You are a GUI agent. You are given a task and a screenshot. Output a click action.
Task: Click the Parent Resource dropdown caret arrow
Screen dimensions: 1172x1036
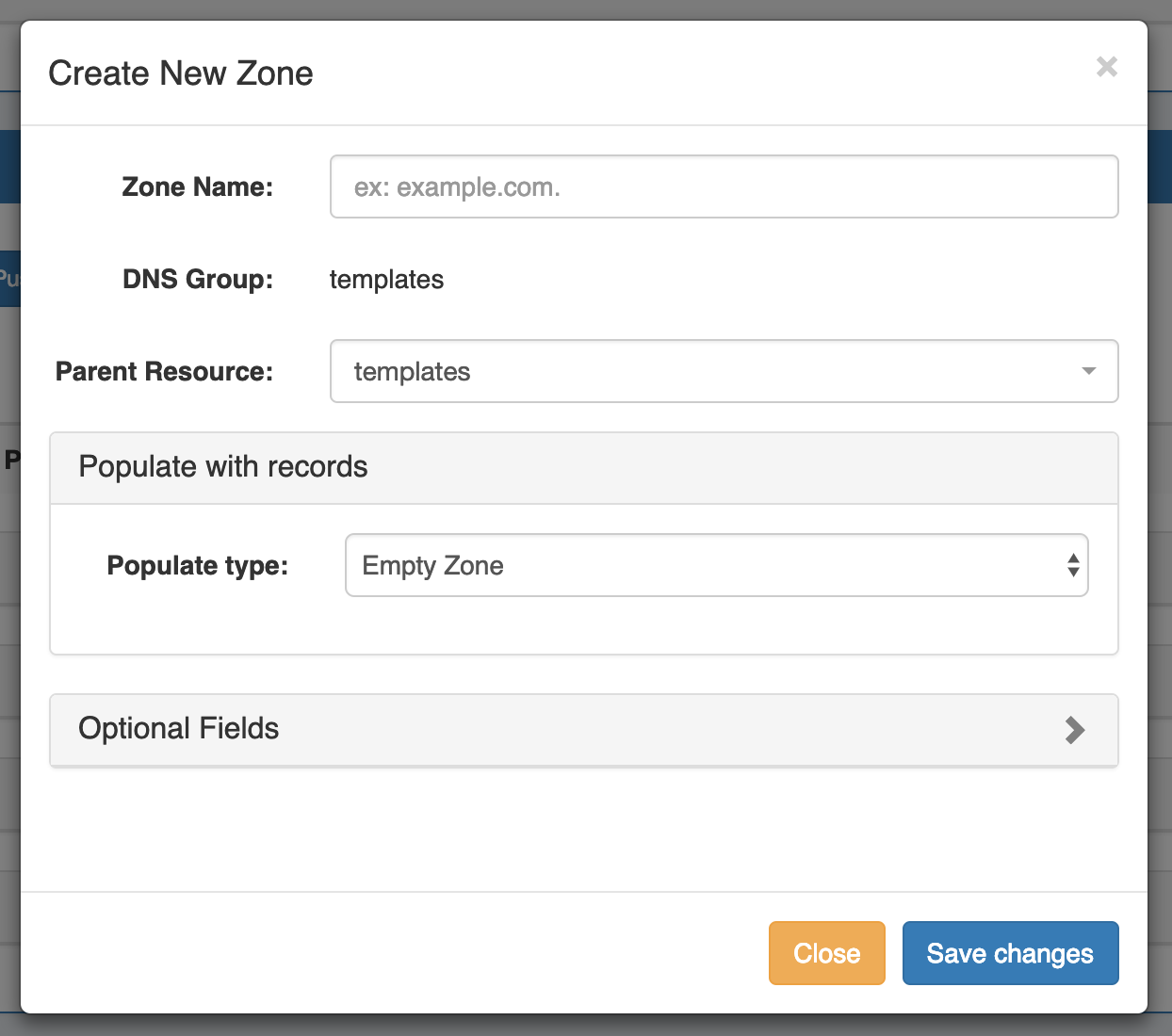1088,371
